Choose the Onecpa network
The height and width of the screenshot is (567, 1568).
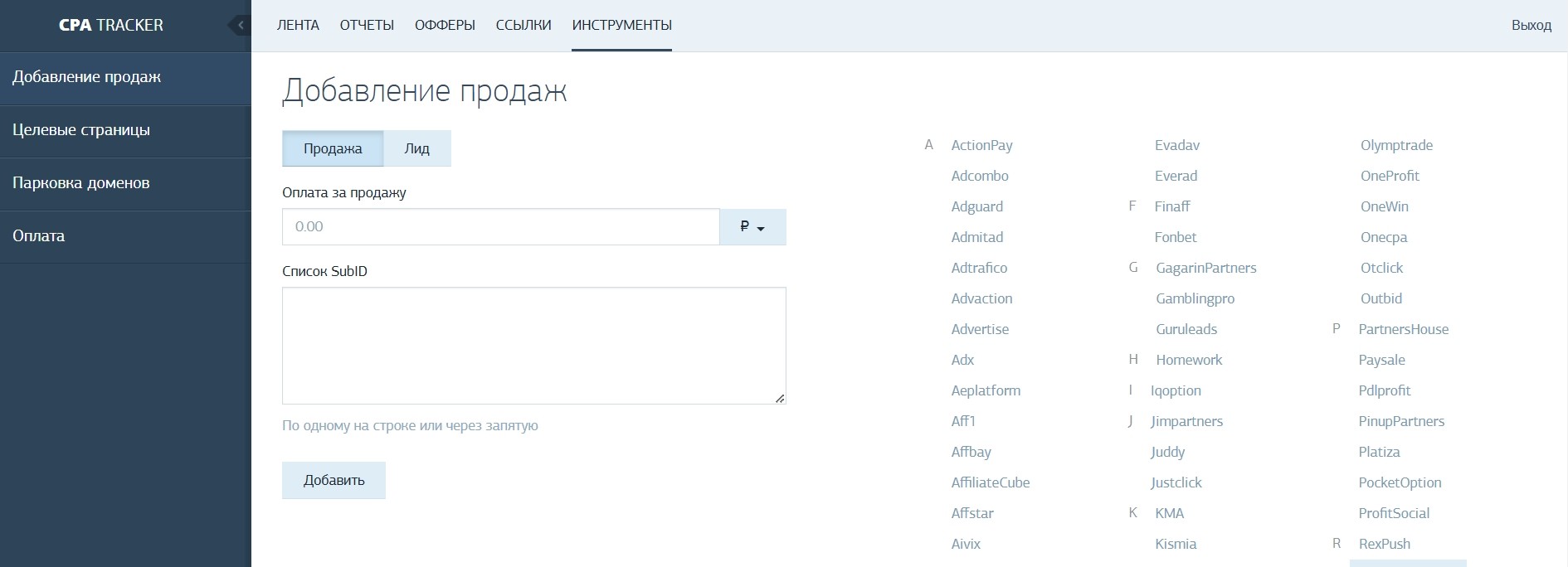click(1384, 237)
